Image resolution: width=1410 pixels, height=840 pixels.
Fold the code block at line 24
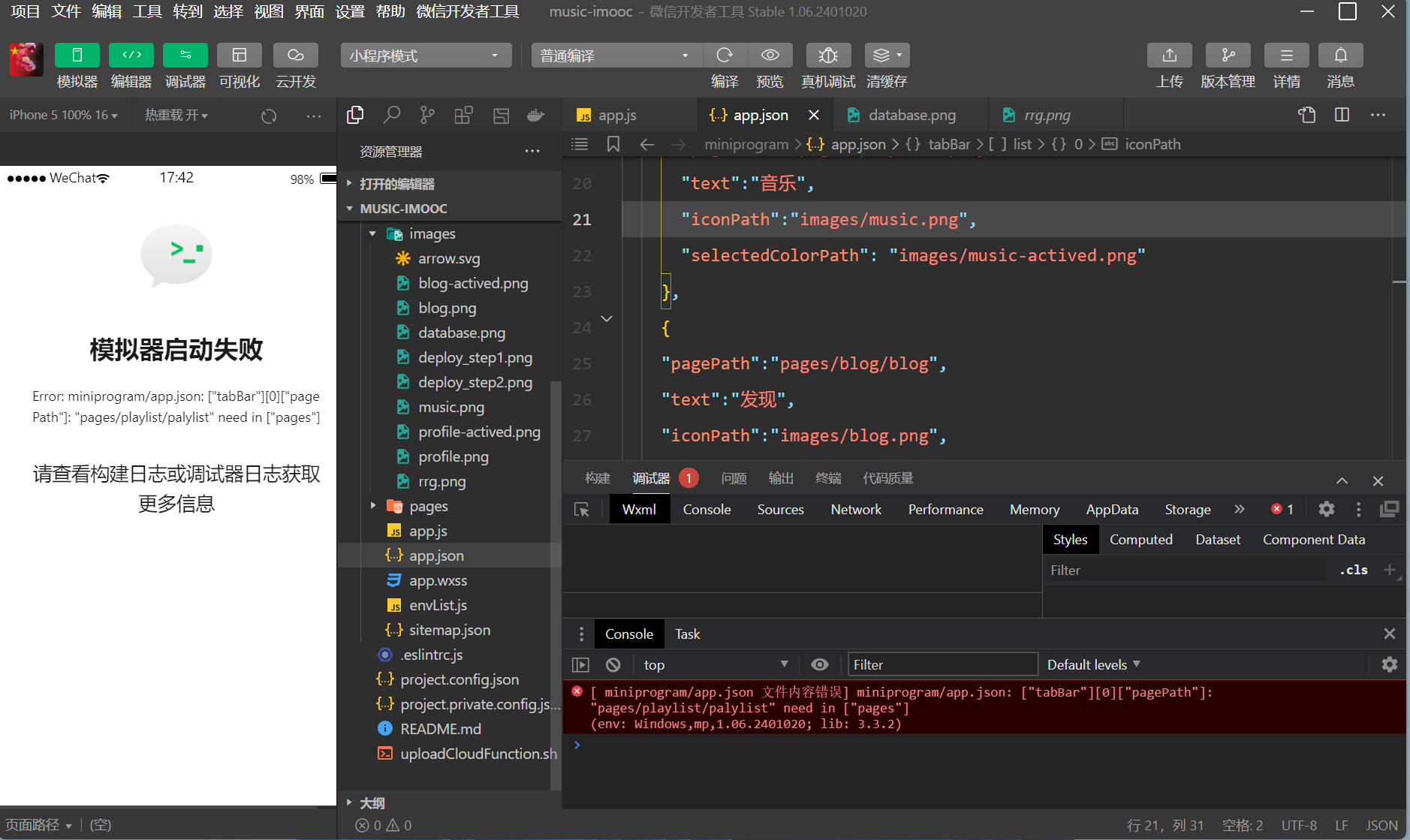pos(607,319)
